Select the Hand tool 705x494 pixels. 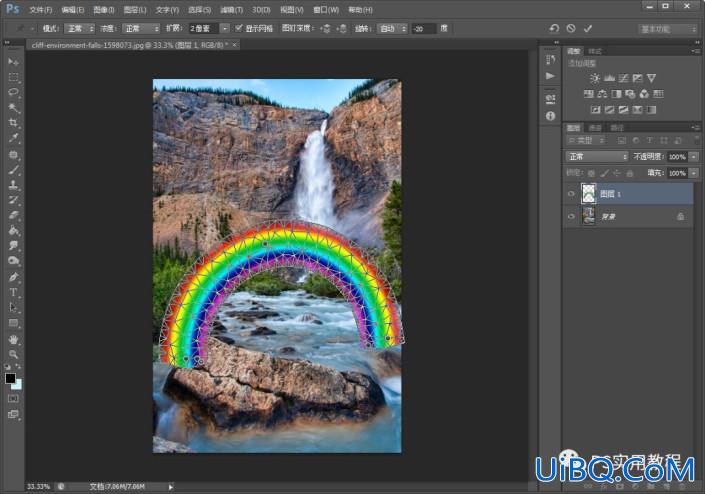(x=13, y=339)
